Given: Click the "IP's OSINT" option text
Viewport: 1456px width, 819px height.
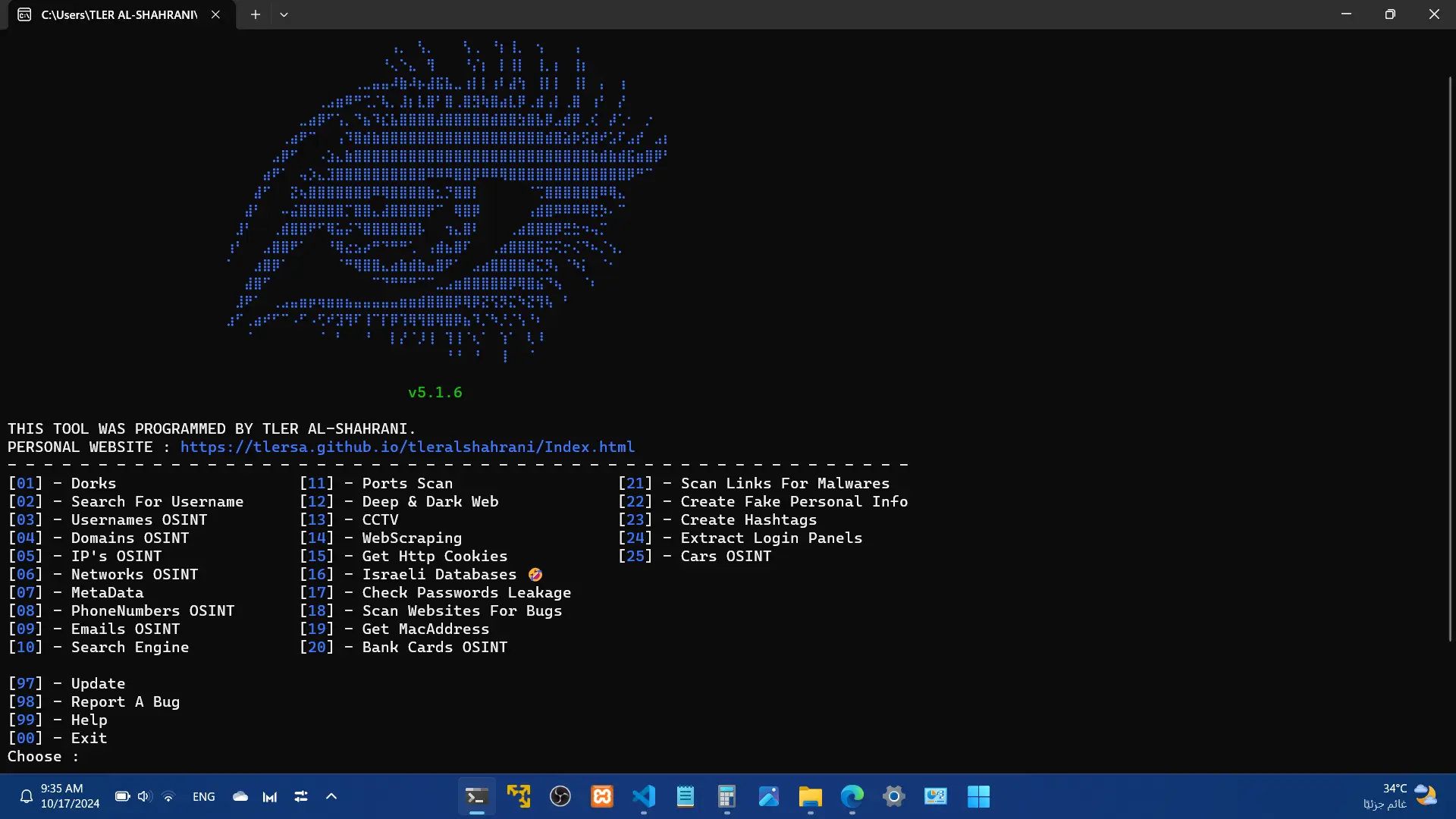Looking at the screenshot, I should [x=116, y=557].
